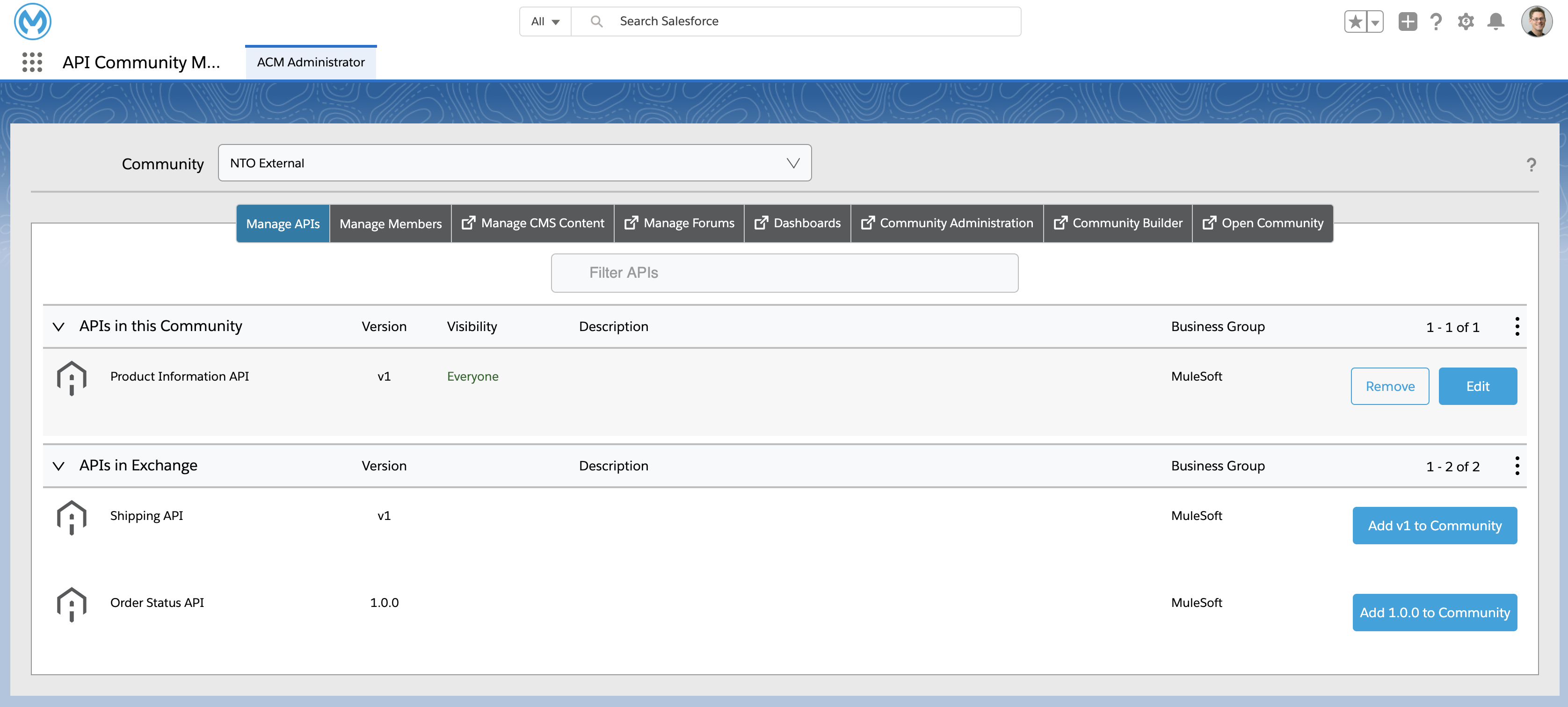
Task: Collapse the APIs in Exchange section
Action: pyautogui.click(x=58, y=466)
